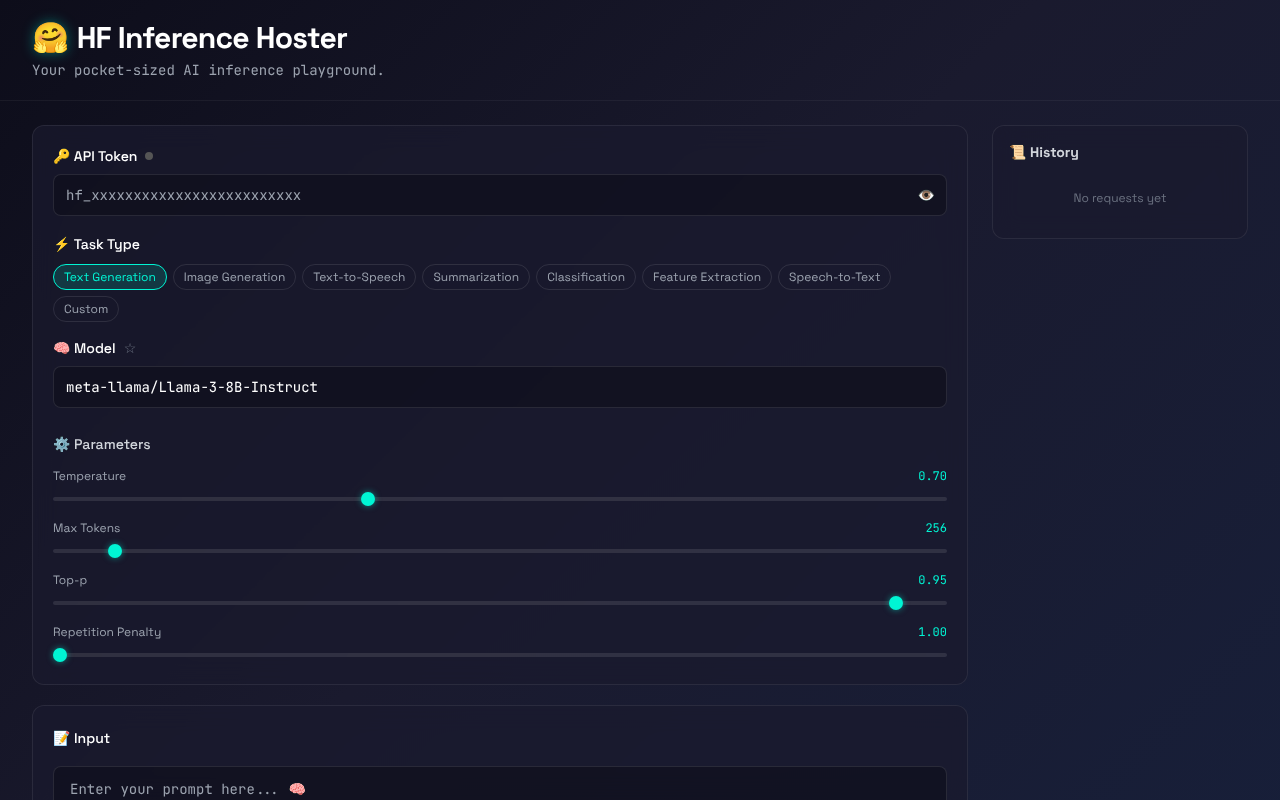The width and height of the screenshot is (1280, 800).
Task: Choose the Text-to-Speech task type
Action: pos(359,277)
